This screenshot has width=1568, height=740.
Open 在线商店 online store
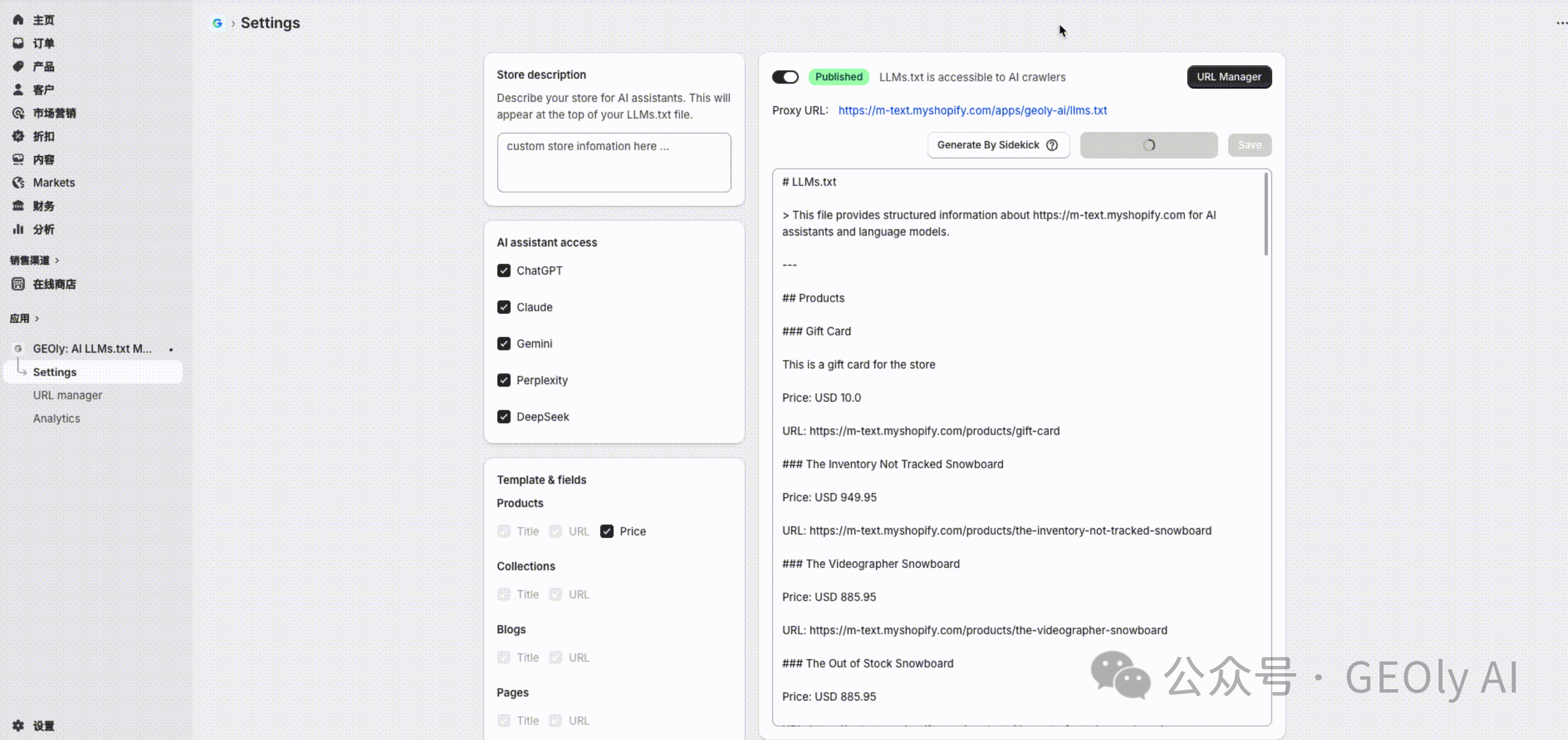pos(54,284)
